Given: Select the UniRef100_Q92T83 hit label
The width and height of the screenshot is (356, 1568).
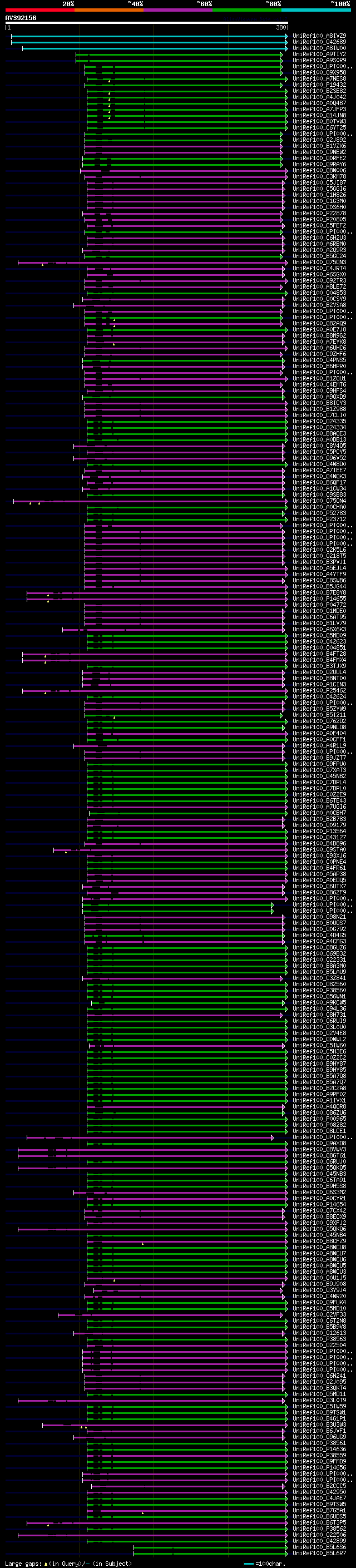Looking at the screenshot, I should point(319,280).
